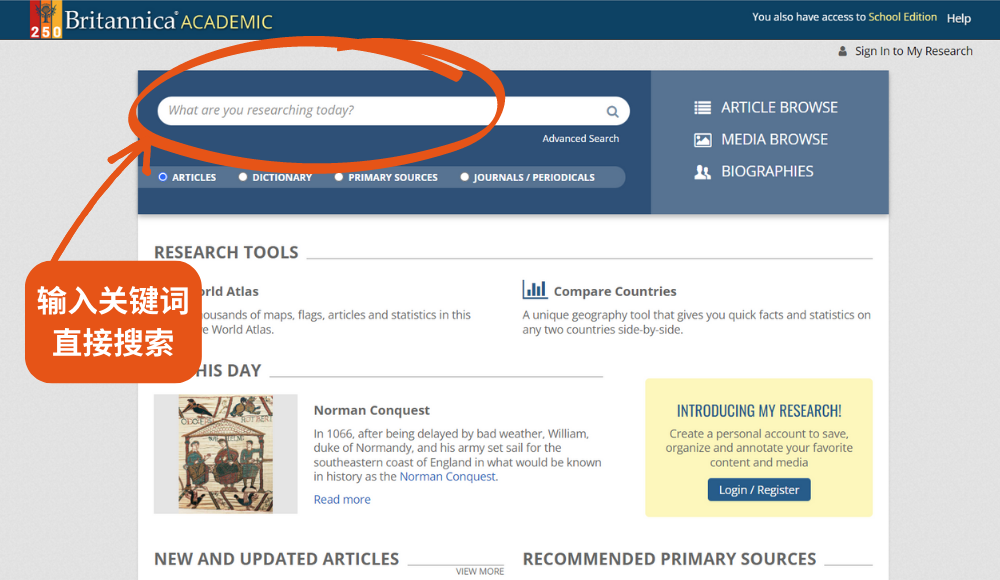Open the Media Browse menu item
The image size is (1000, 580).
774,140
